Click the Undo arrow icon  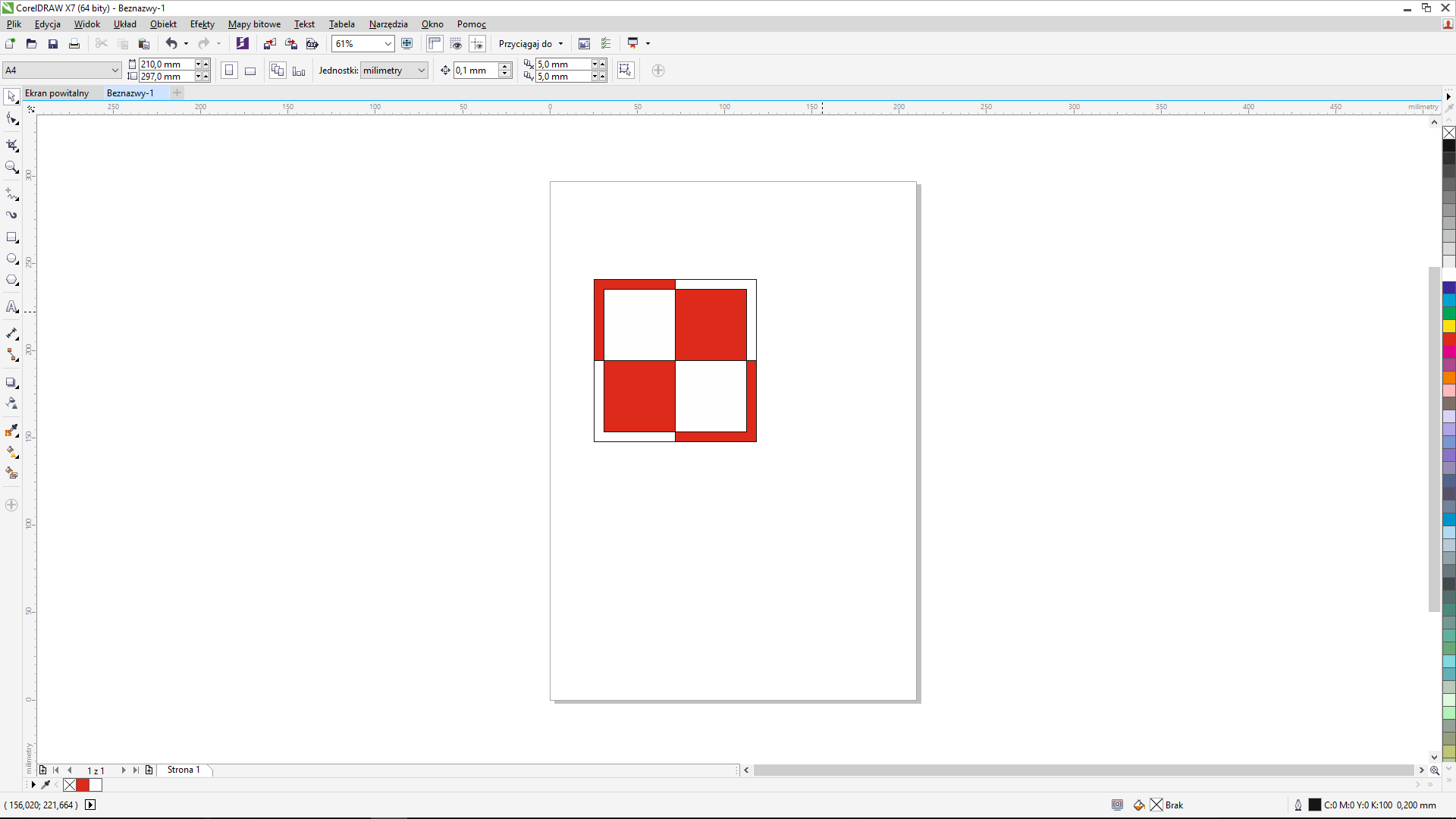click(171, 44)
